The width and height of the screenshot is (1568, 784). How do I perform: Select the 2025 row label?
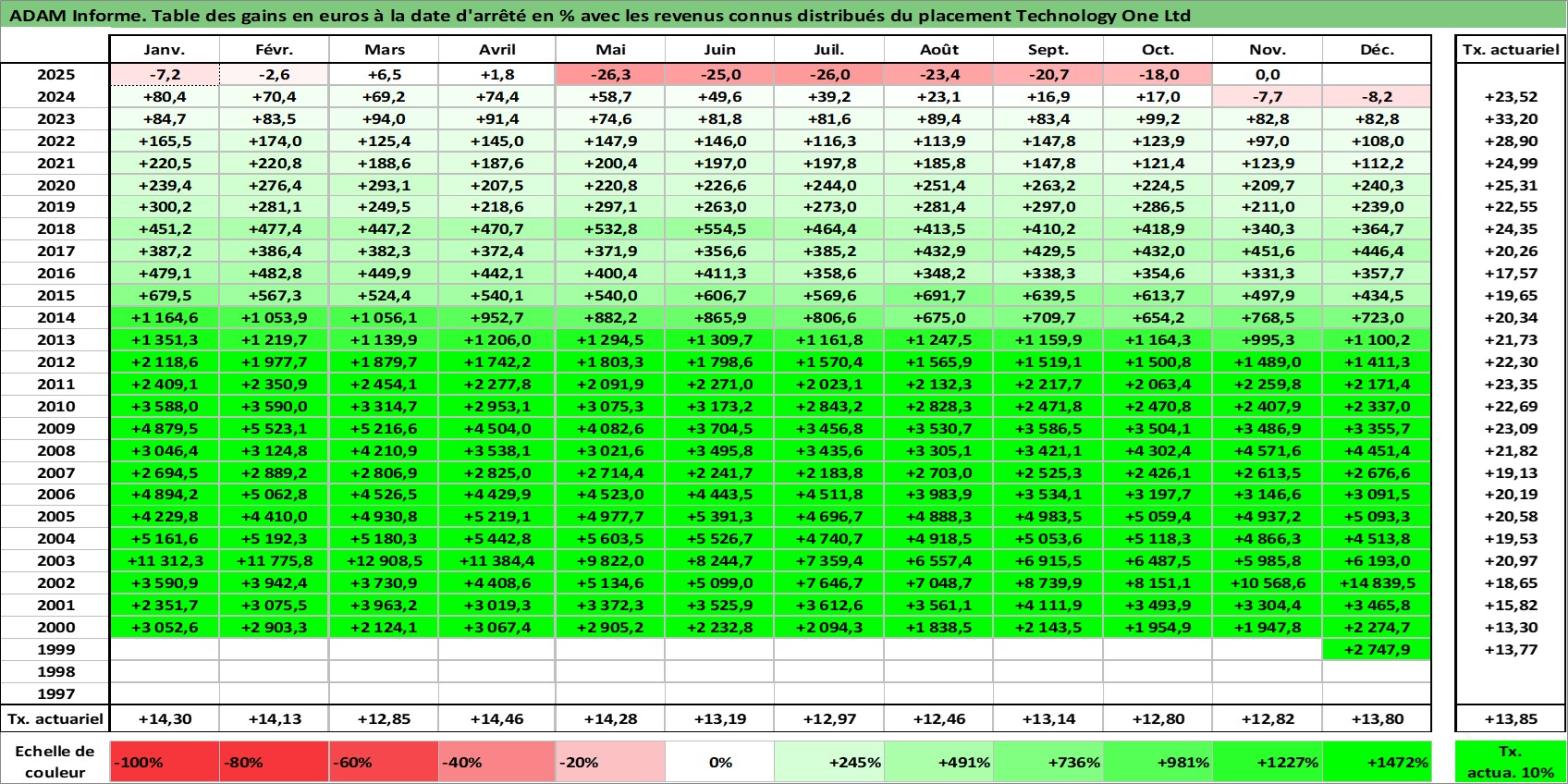pos(55,75)
